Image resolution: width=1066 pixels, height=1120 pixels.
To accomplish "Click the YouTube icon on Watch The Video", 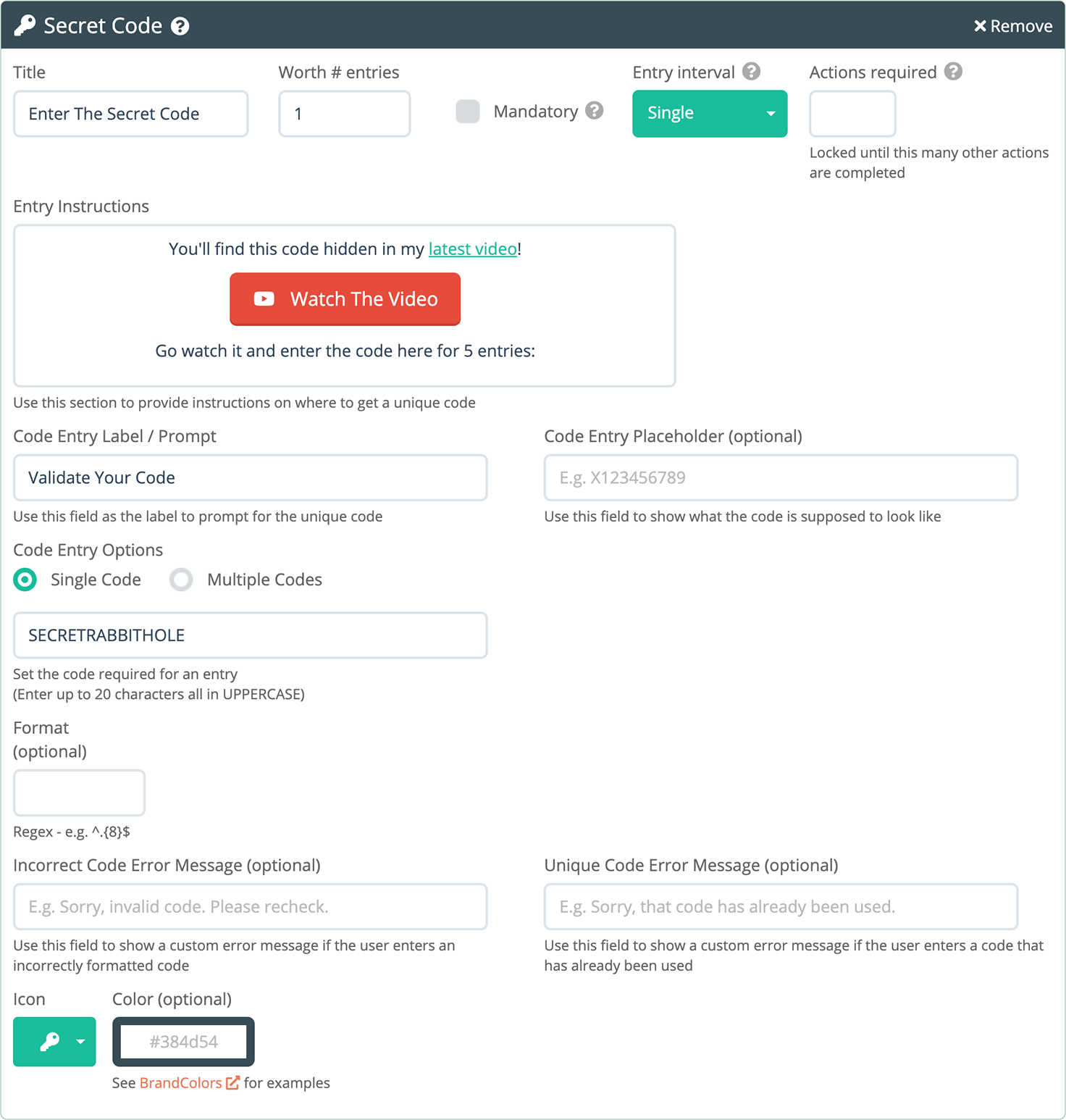I will click(265, 298).
